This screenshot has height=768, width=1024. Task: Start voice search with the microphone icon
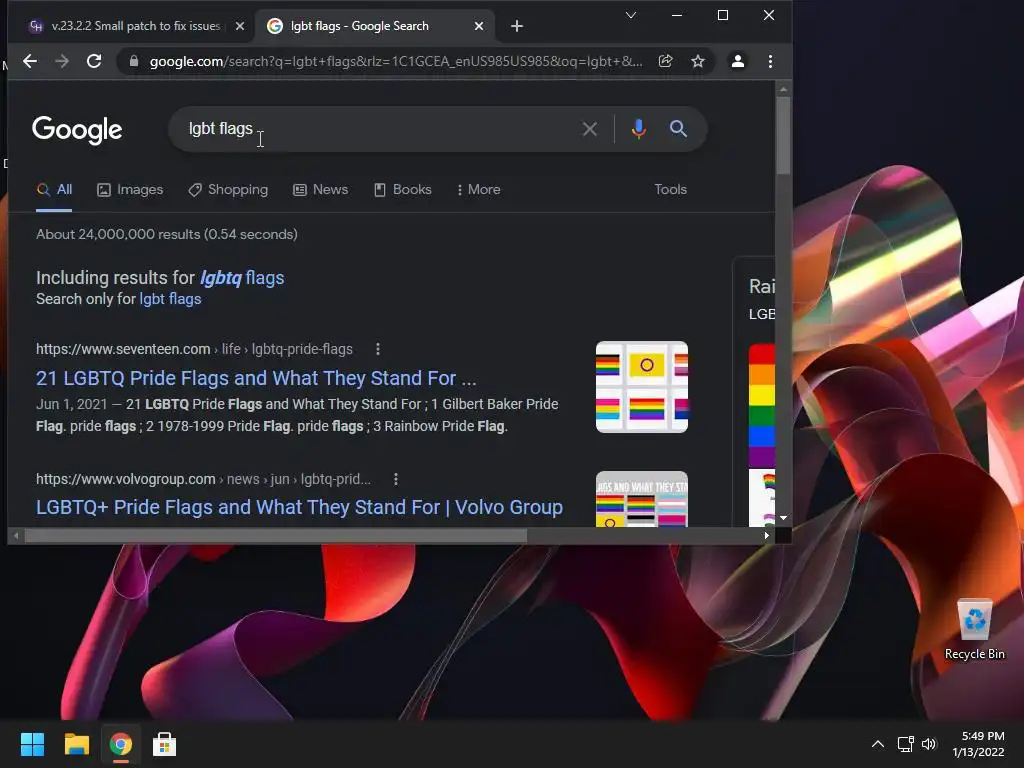[x=639, y=129]
